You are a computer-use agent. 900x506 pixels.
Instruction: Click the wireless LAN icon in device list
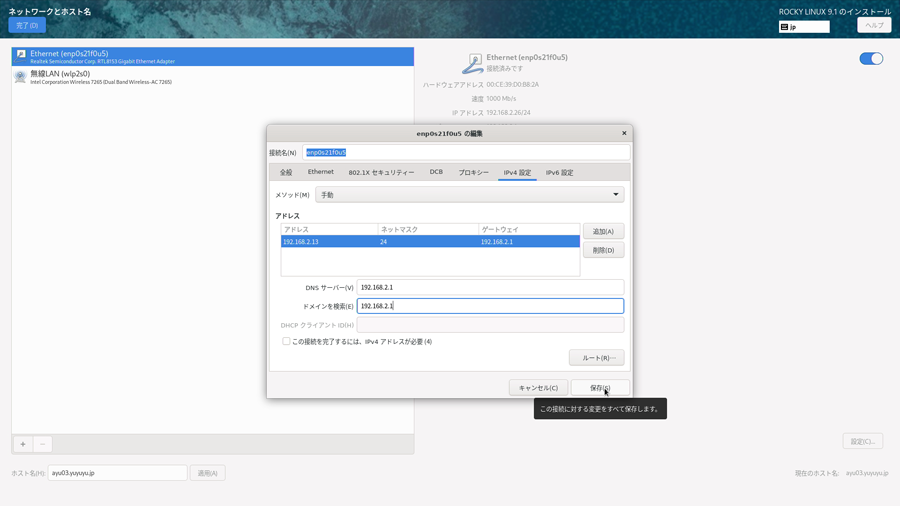(x=20, y=77)
